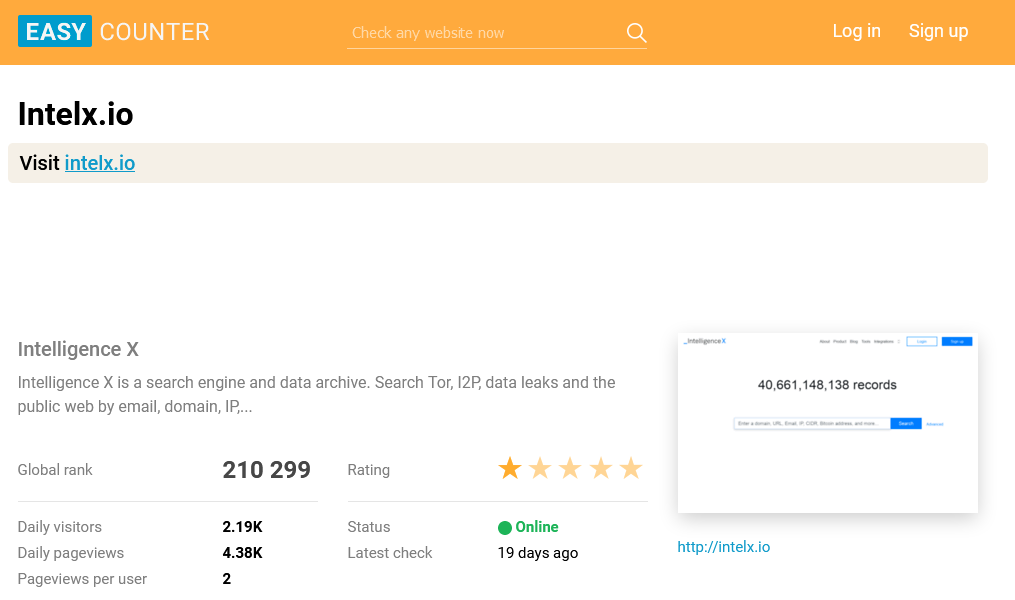Screen dimensions: 1015x600
Task: Rate two stars (second star)
Action: click(540, 468)
